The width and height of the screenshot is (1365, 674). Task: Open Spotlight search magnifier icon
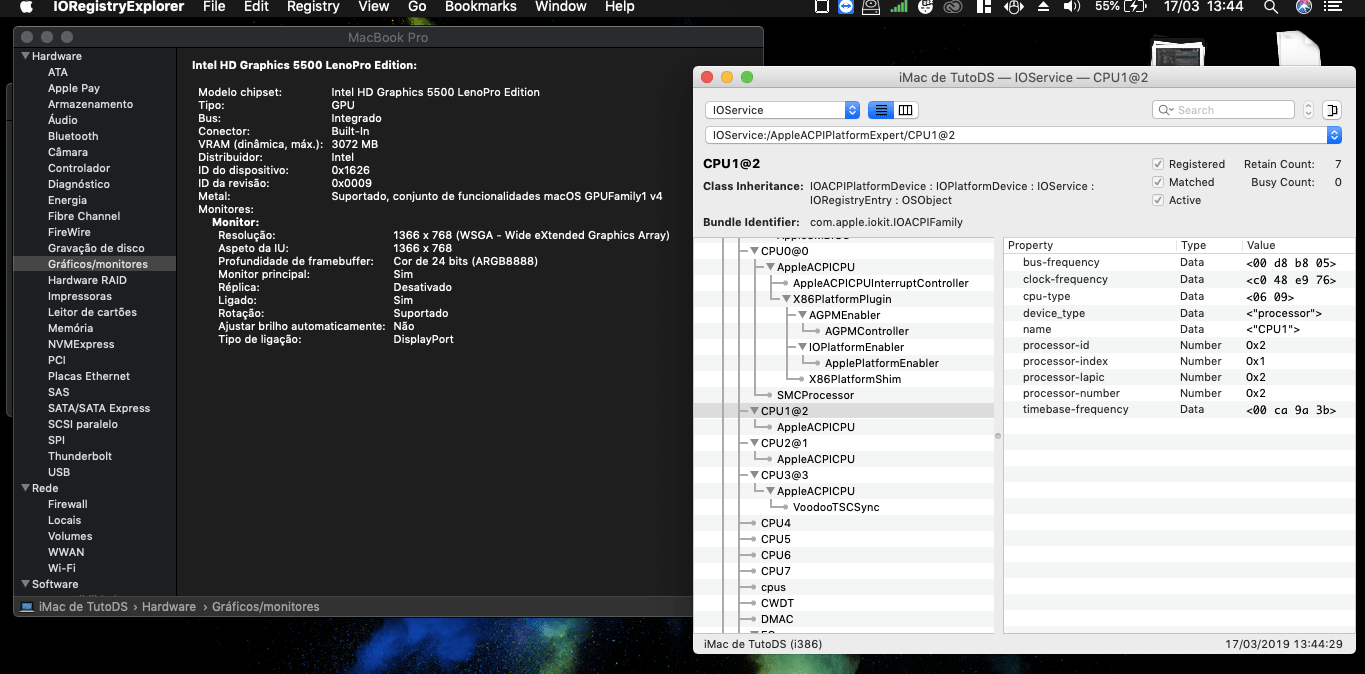point(1271,7)
